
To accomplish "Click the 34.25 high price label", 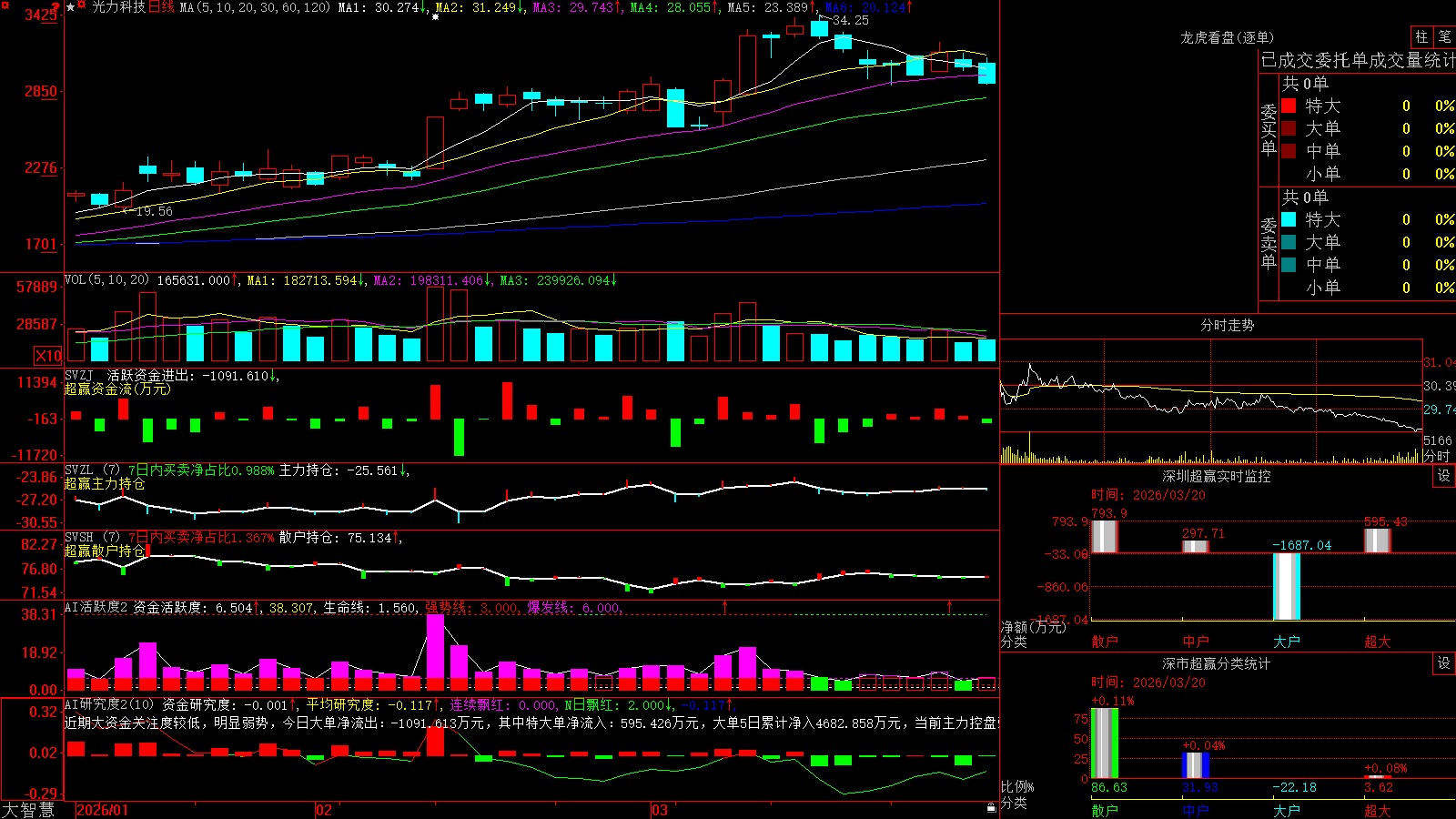I will (x=851, y=20).
